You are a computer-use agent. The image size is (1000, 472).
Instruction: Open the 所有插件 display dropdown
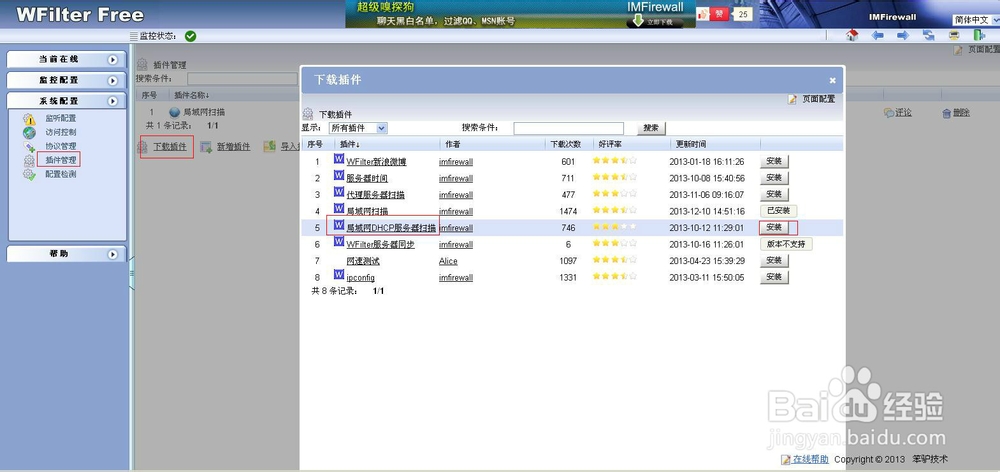point(358,128)
